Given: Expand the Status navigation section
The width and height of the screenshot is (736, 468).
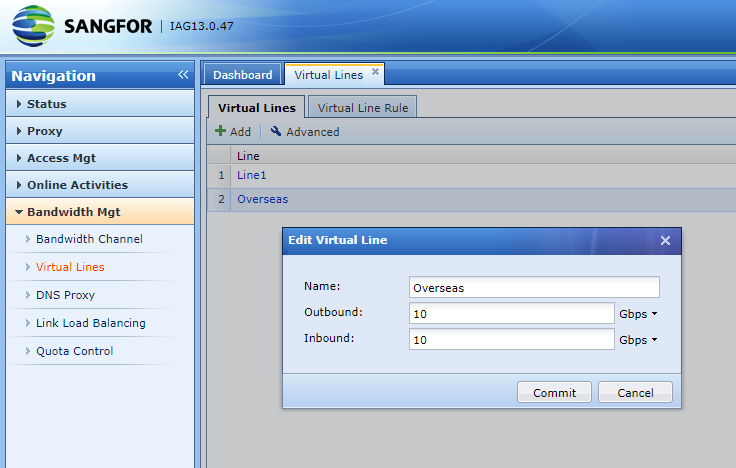Looking at the screenshot, I should click(x=100, y=104).
